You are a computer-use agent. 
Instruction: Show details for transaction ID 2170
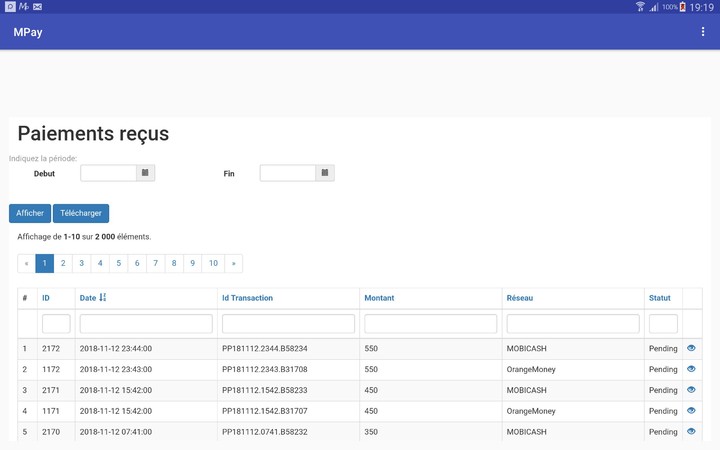691,432
